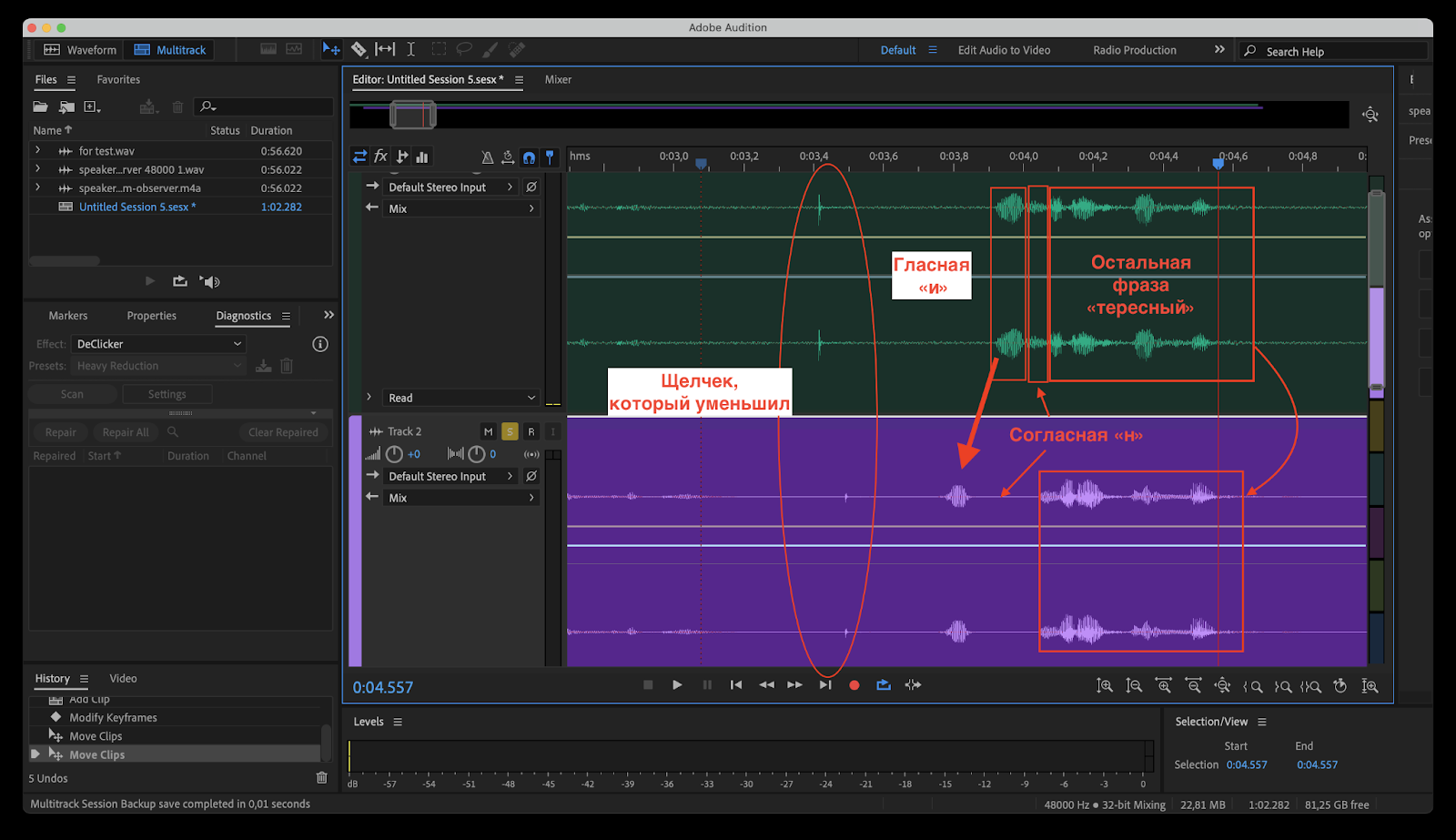Open the Read automation mode dropdown

460,398
